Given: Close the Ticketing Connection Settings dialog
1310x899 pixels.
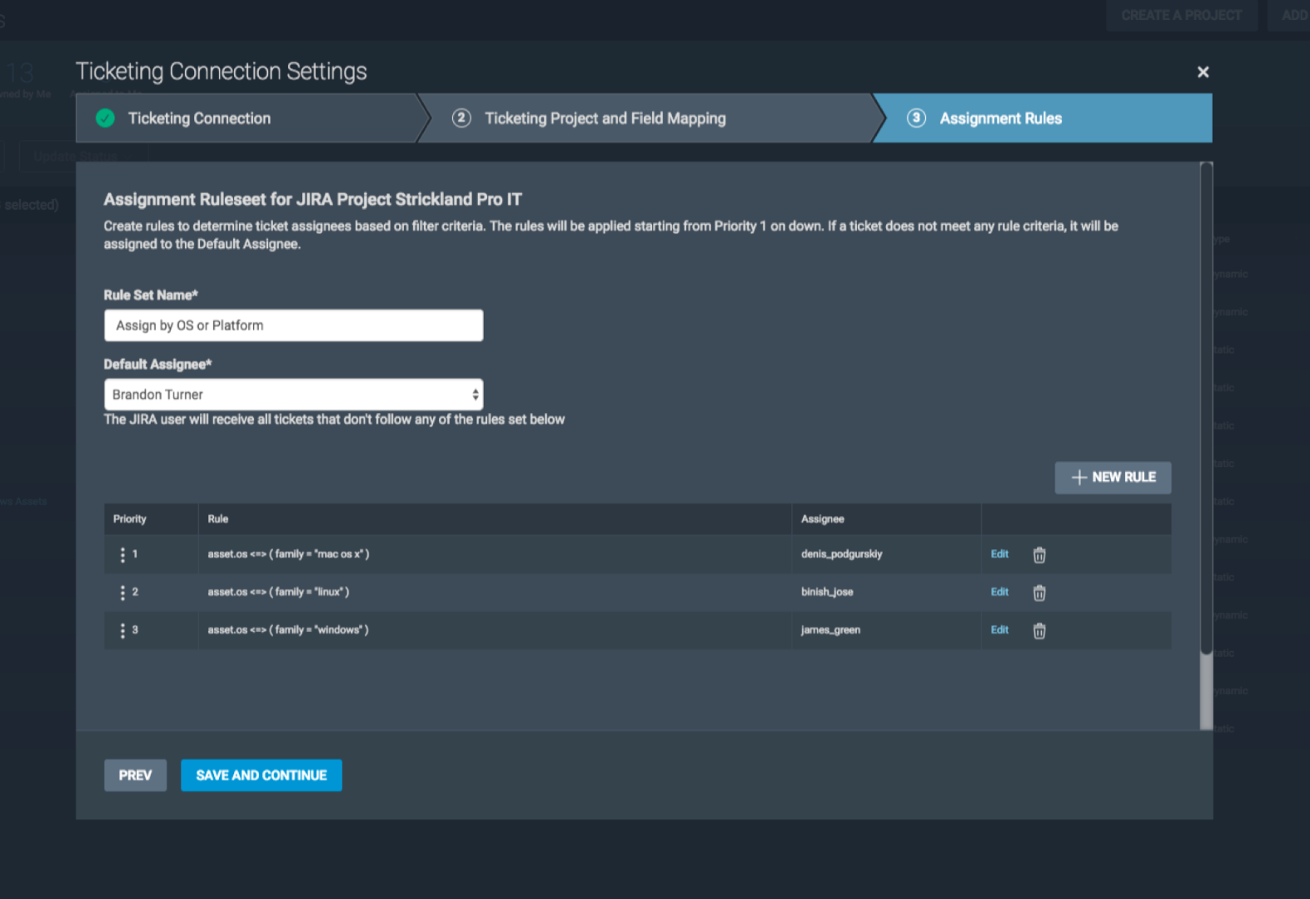Looking at the screenshot, I should [1203, 72].
